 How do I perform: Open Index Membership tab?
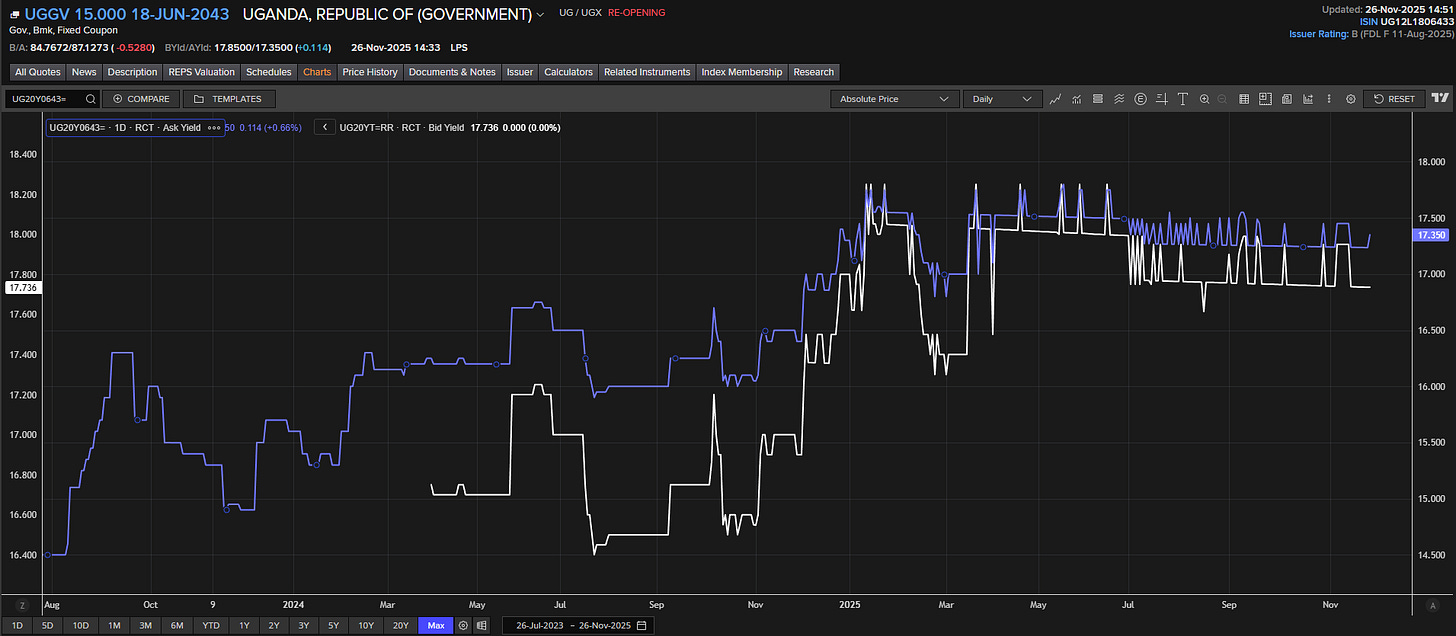tap(742, 72)
